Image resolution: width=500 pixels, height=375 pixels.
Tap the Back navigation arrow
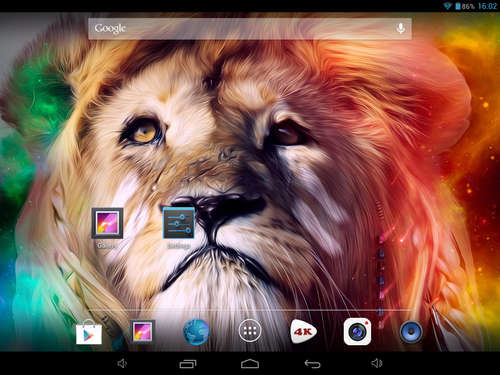(x=312, y=364)
